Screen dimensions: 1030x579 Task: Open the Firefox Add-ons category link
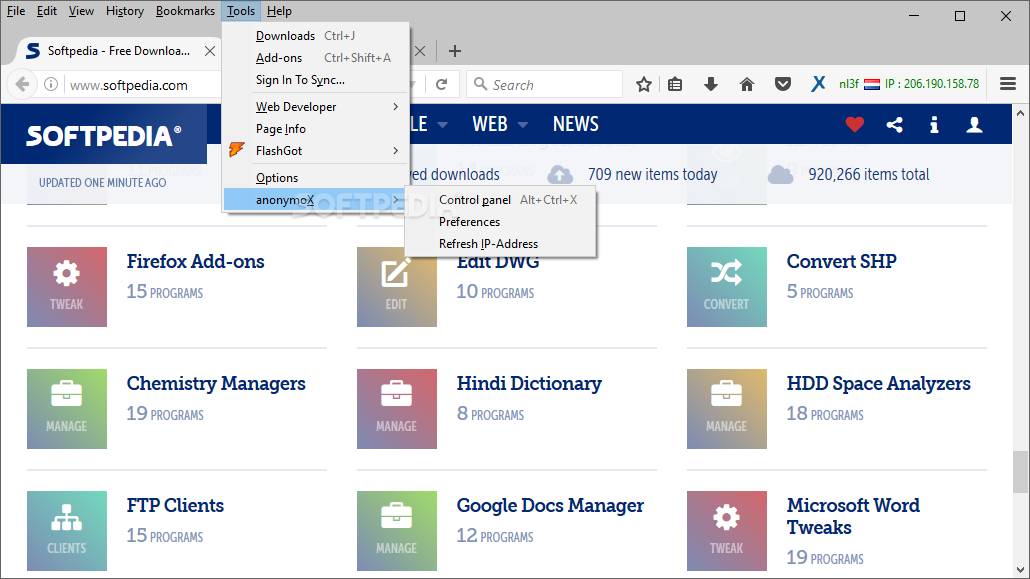(195, 261)
